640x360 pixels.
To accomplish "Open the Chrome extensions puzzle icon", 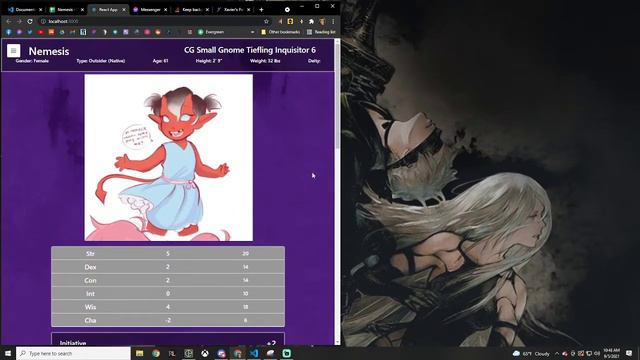I will pyautogui.click(x=311, y=21).
